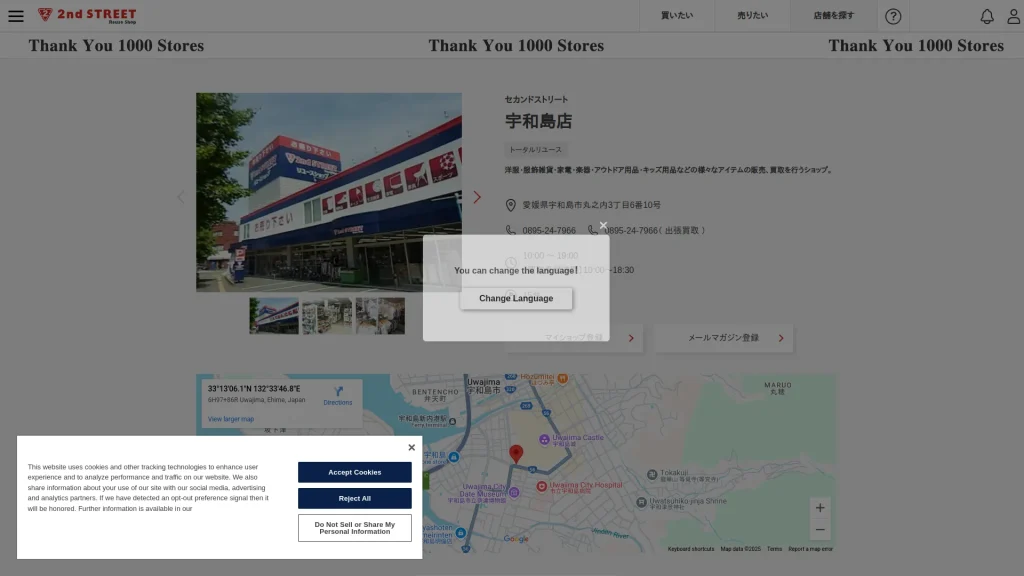Click the main store photo
1024x576 pixels.
328,192
